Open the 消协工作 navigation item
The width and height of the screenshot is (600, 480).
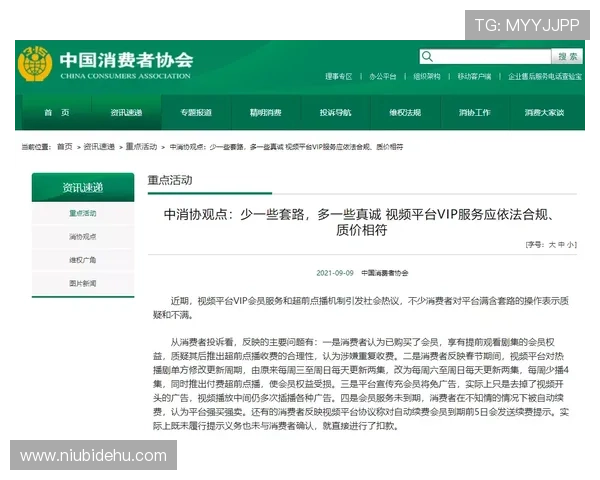(x=474, y=113)
